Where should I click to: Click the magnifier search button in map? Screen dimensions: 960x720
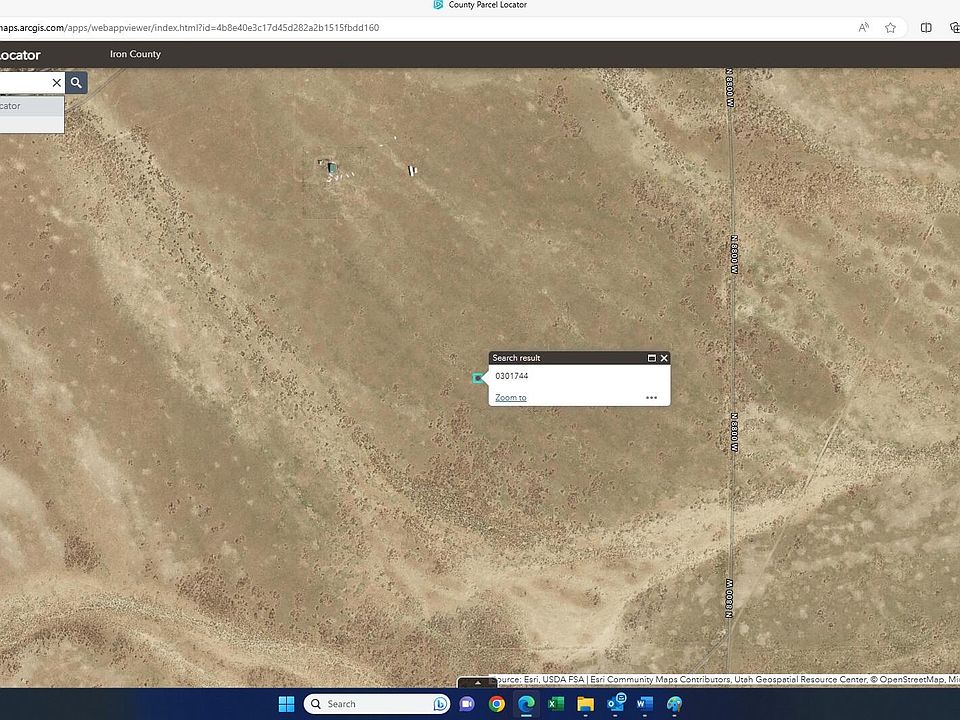[x=76, y=83]
